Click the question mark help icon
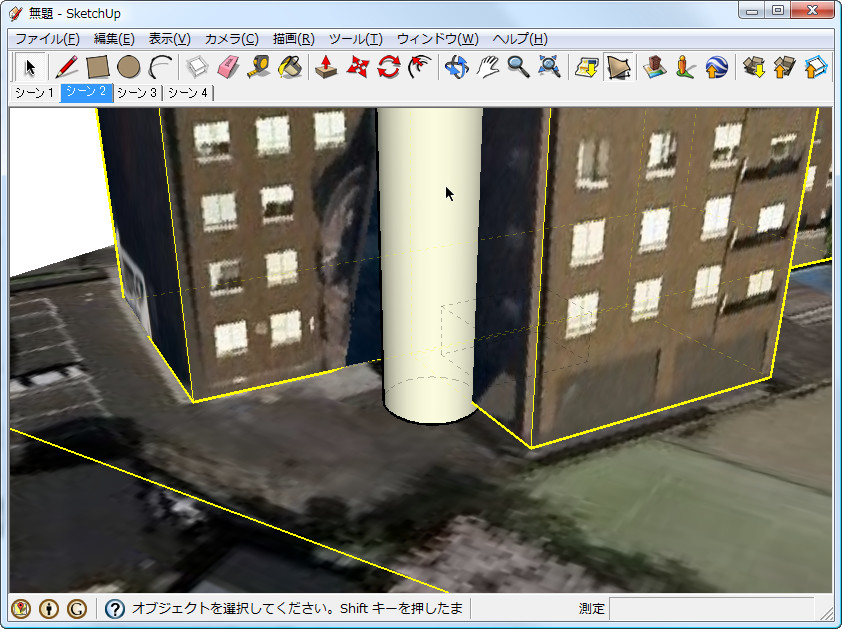Viewport: 842px width, 629px height. [114, 609]
